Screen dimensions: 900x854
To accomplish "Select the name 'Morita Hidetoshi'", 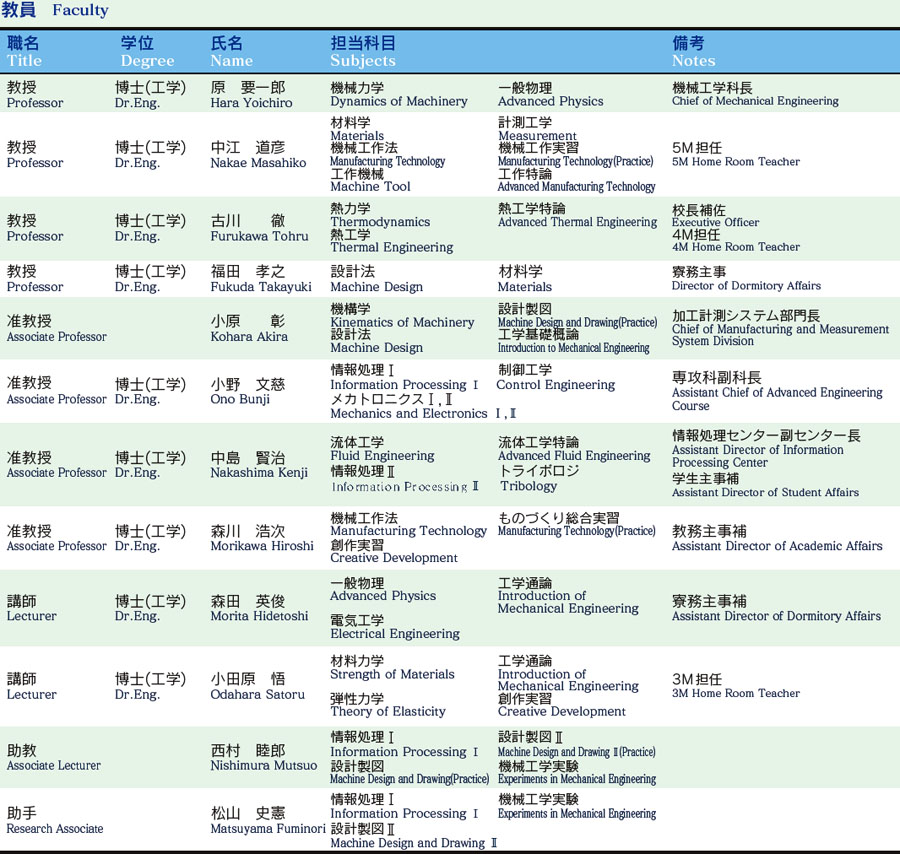I will pos(259,616).
